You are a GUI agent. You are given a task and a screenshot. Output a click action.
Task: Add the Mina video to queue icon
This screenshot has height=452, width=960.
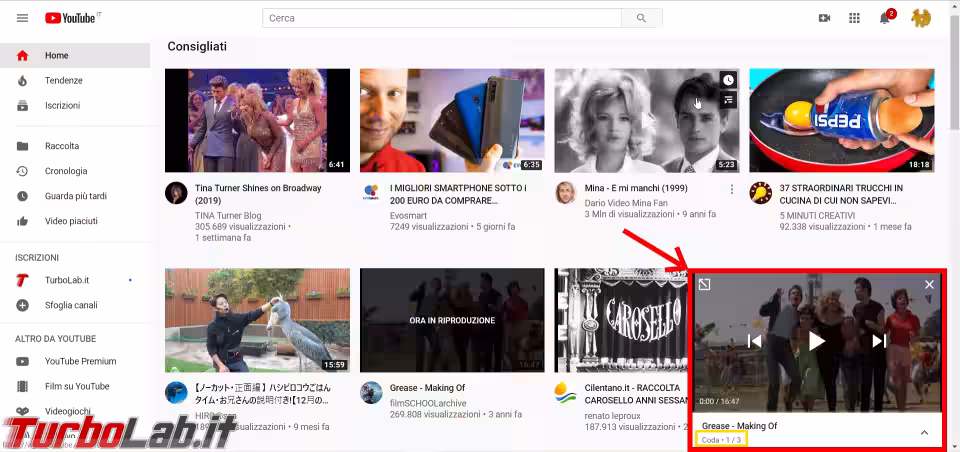tap(727, 99)
